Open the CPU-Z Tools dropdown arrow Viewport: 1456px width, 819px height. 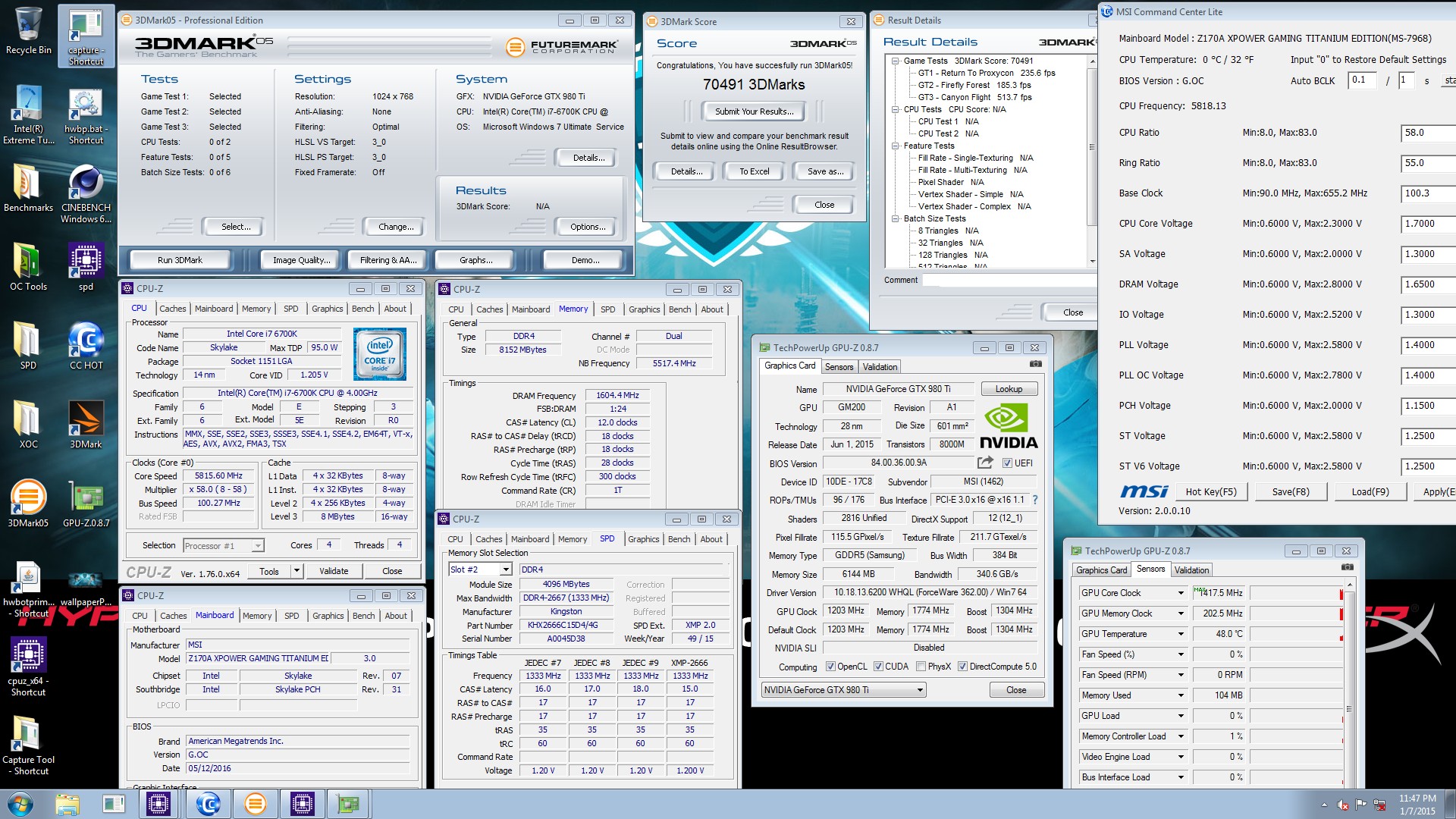click(x=297, y=571)
